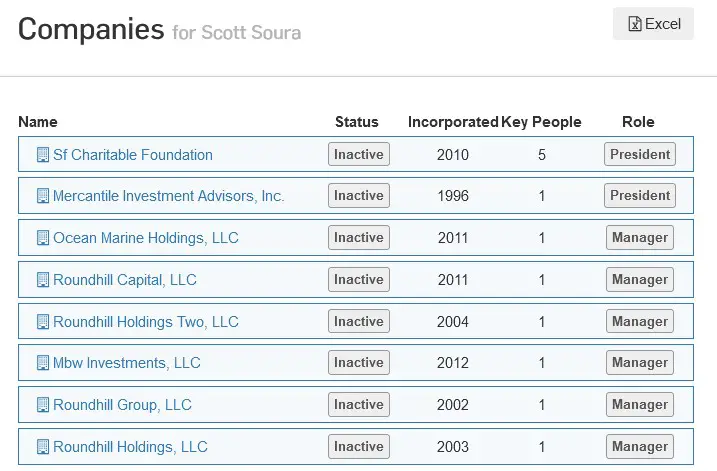Open Roundhill Group, LLC link
The height and width of the screenshot is (471, 717).
(122, 405)
